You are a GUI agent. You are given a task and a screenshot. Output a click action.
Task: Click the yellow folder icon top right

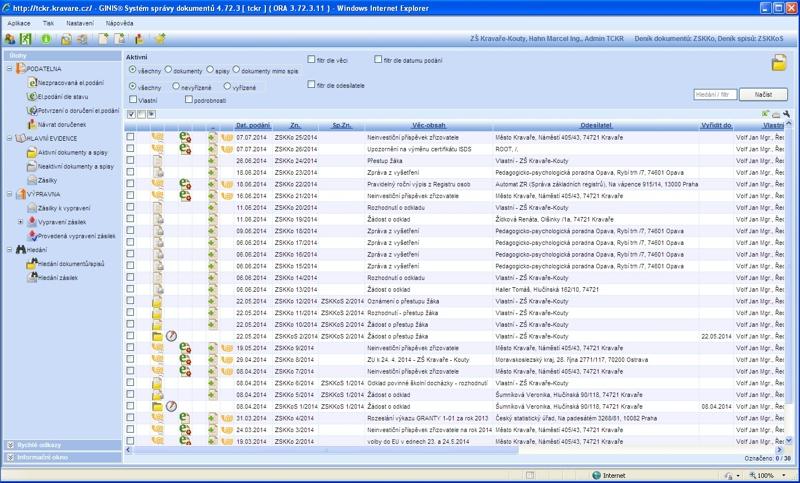click(x=779, y=64)
